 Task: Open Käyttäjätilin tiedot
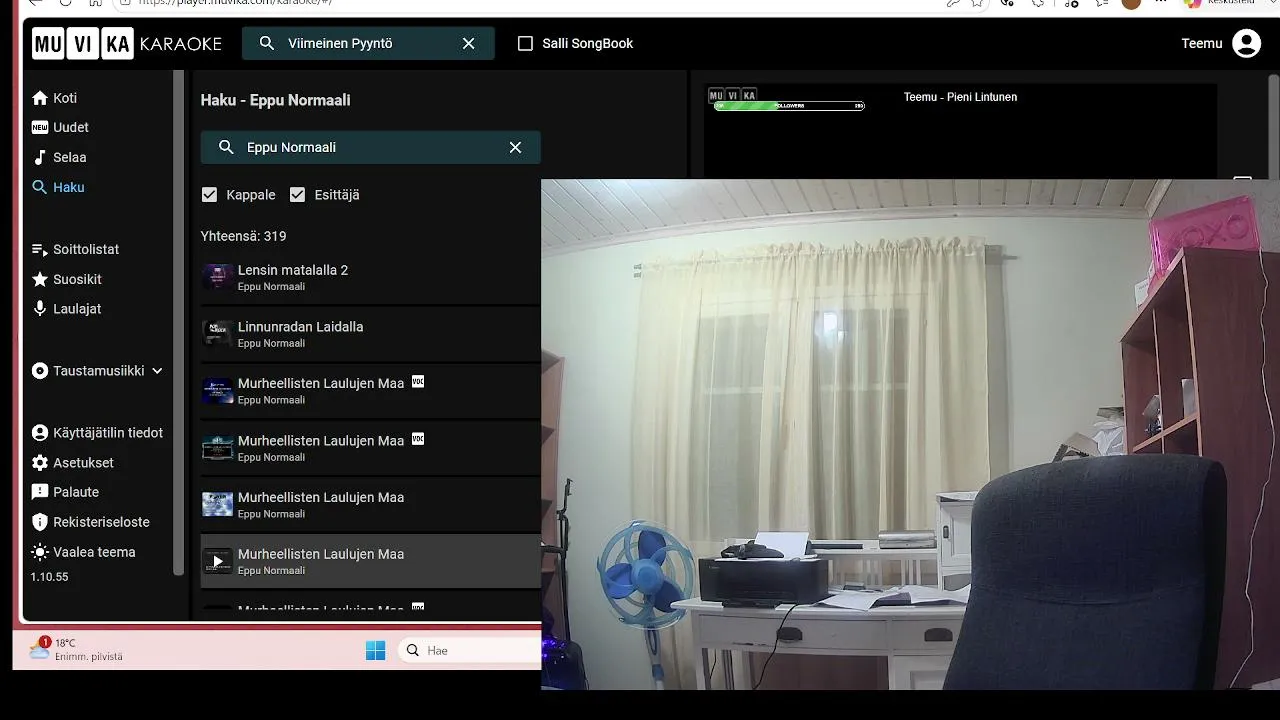tap(97, 433)
